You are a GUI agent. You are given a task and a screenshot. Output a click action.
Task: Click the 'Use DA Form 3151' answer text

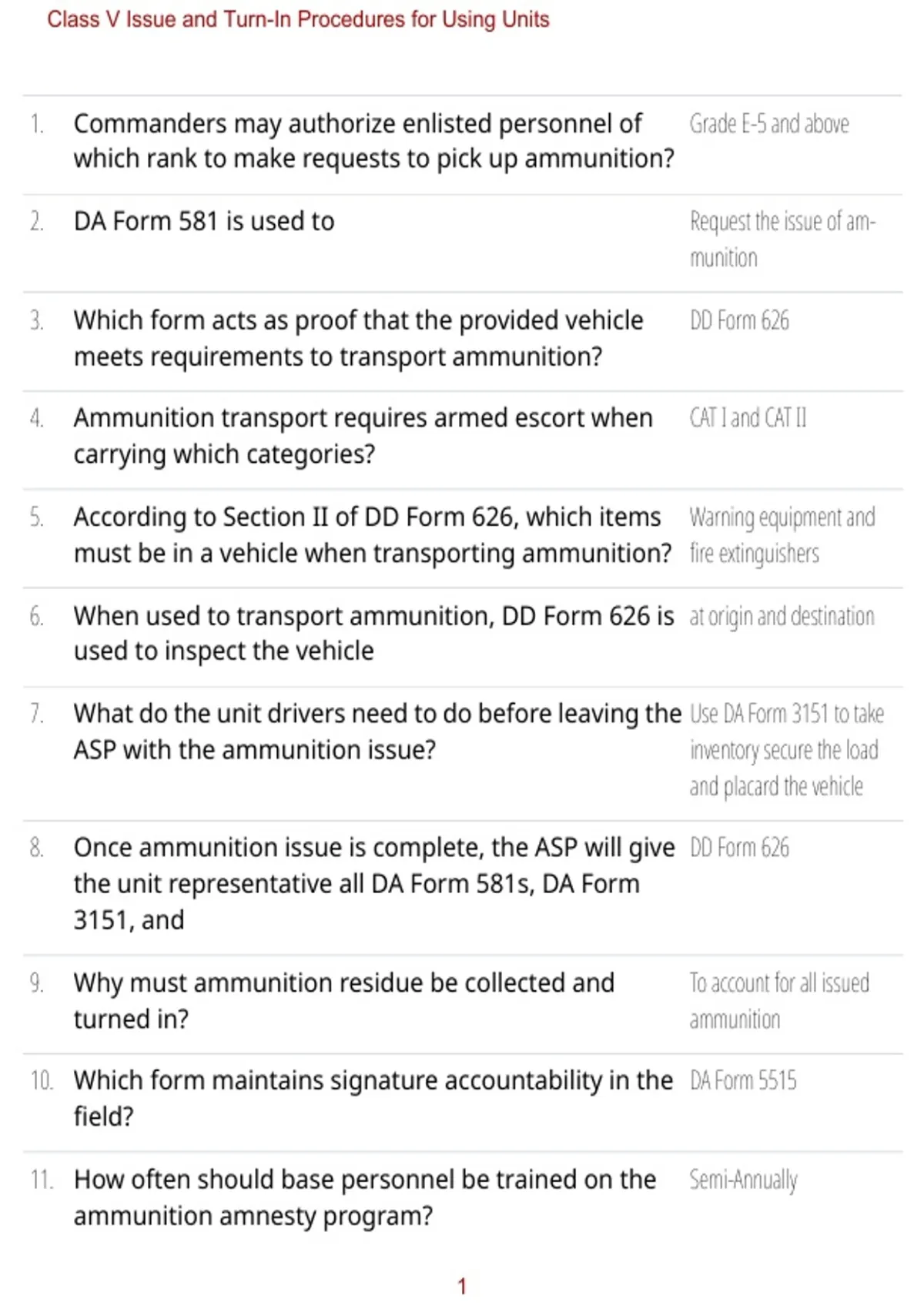(786, 750)
